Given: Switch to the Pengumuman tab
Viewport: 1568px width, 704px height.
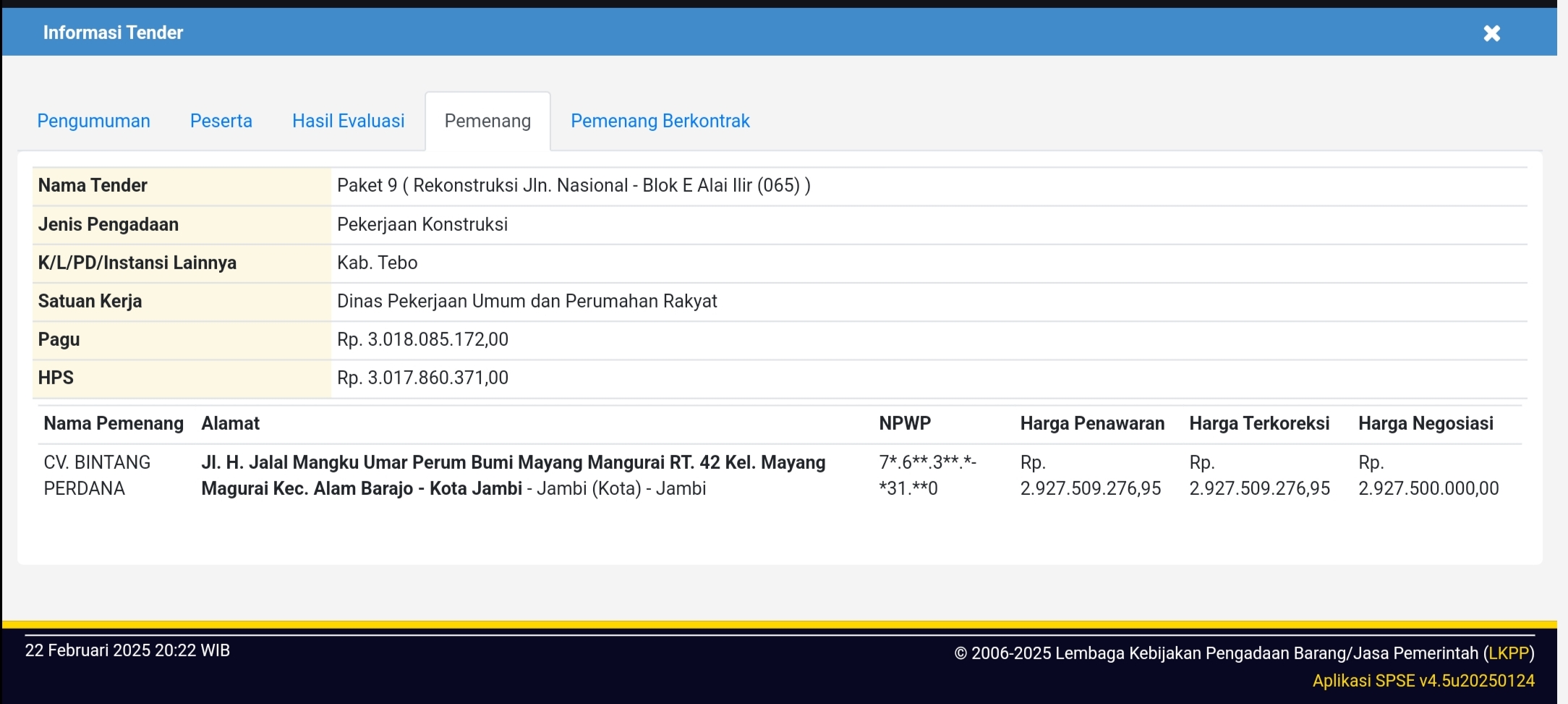Looking at the screenshot, I should point(93,121).
